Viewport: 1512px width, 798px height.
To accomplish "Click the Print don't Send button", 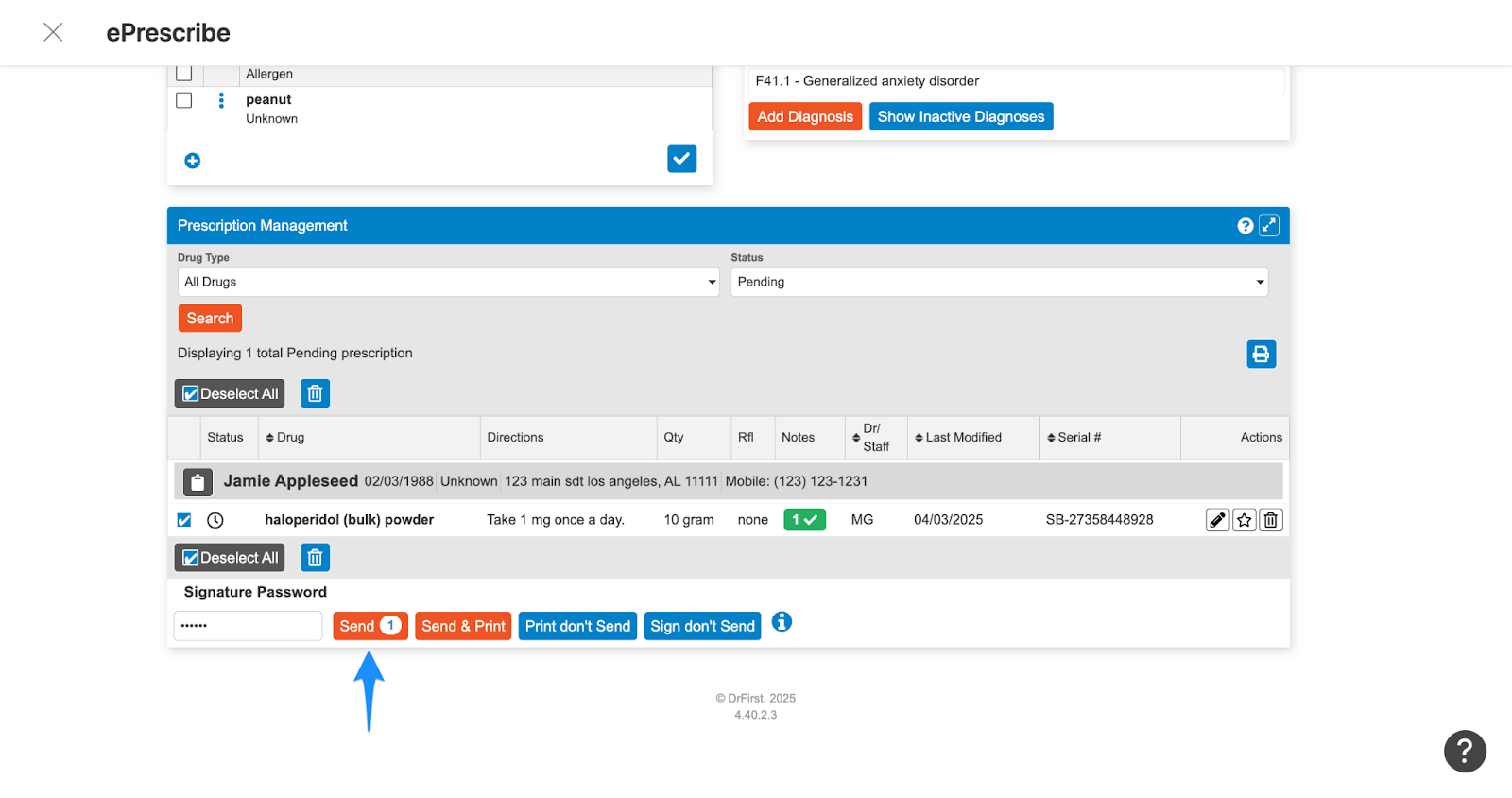I will coord(577,626).
